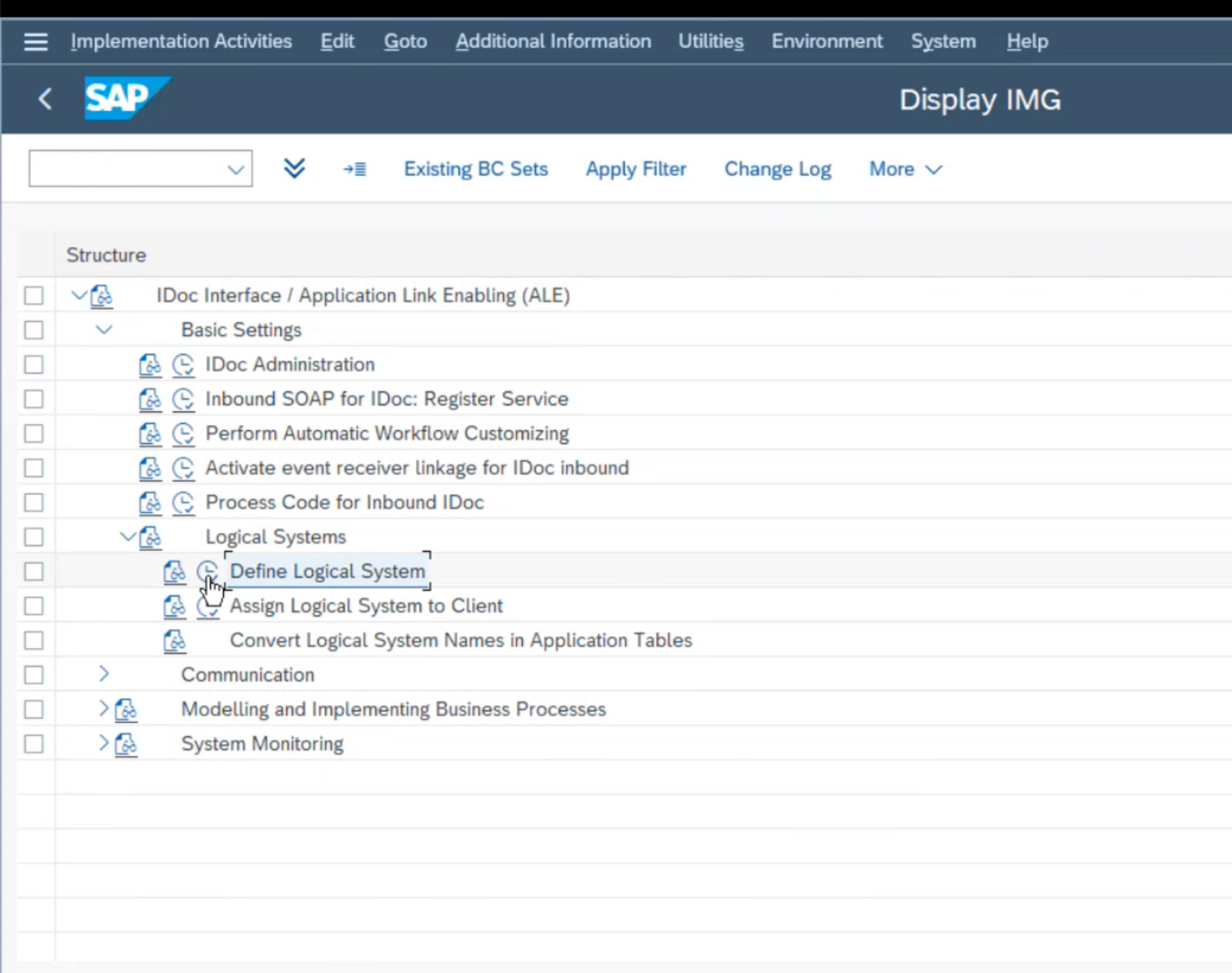Execute activity icon for Inbound SOAP for IDoc
Screen dimensions: 1232x973
184,399
